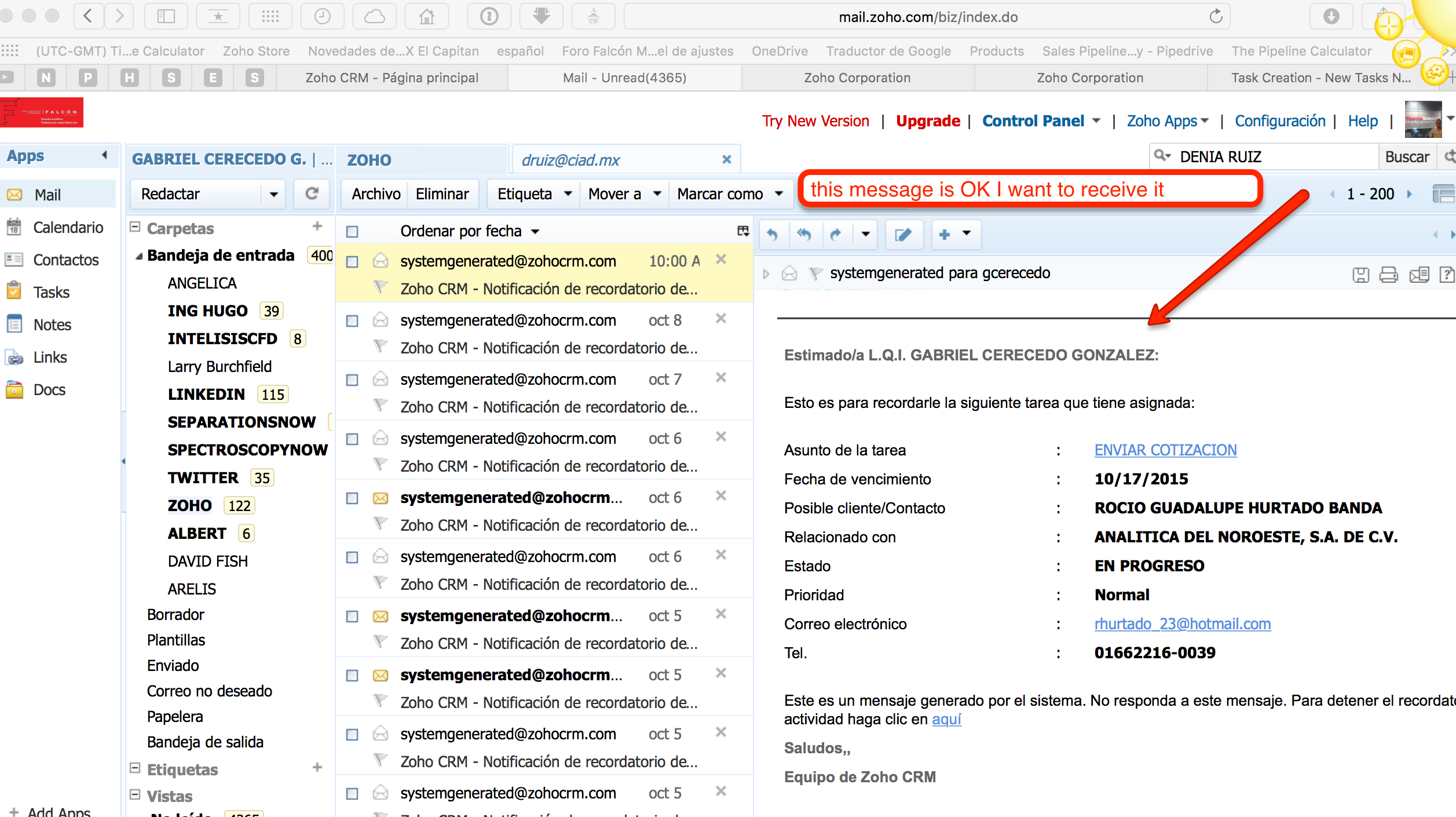Collapse the Carpetas section
Viewport: 1456px width, 817px height.
click(x=135, y=227)
